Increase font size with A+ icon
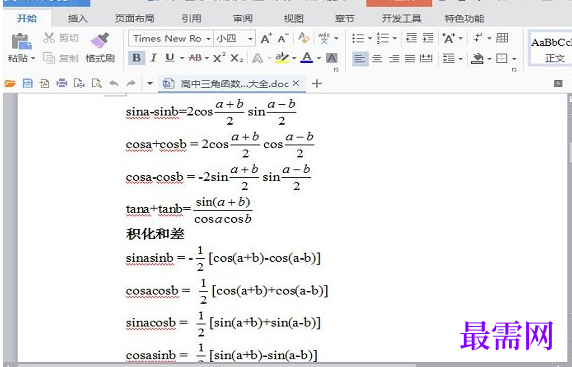The image size is (572, 367). pos(266,38)
